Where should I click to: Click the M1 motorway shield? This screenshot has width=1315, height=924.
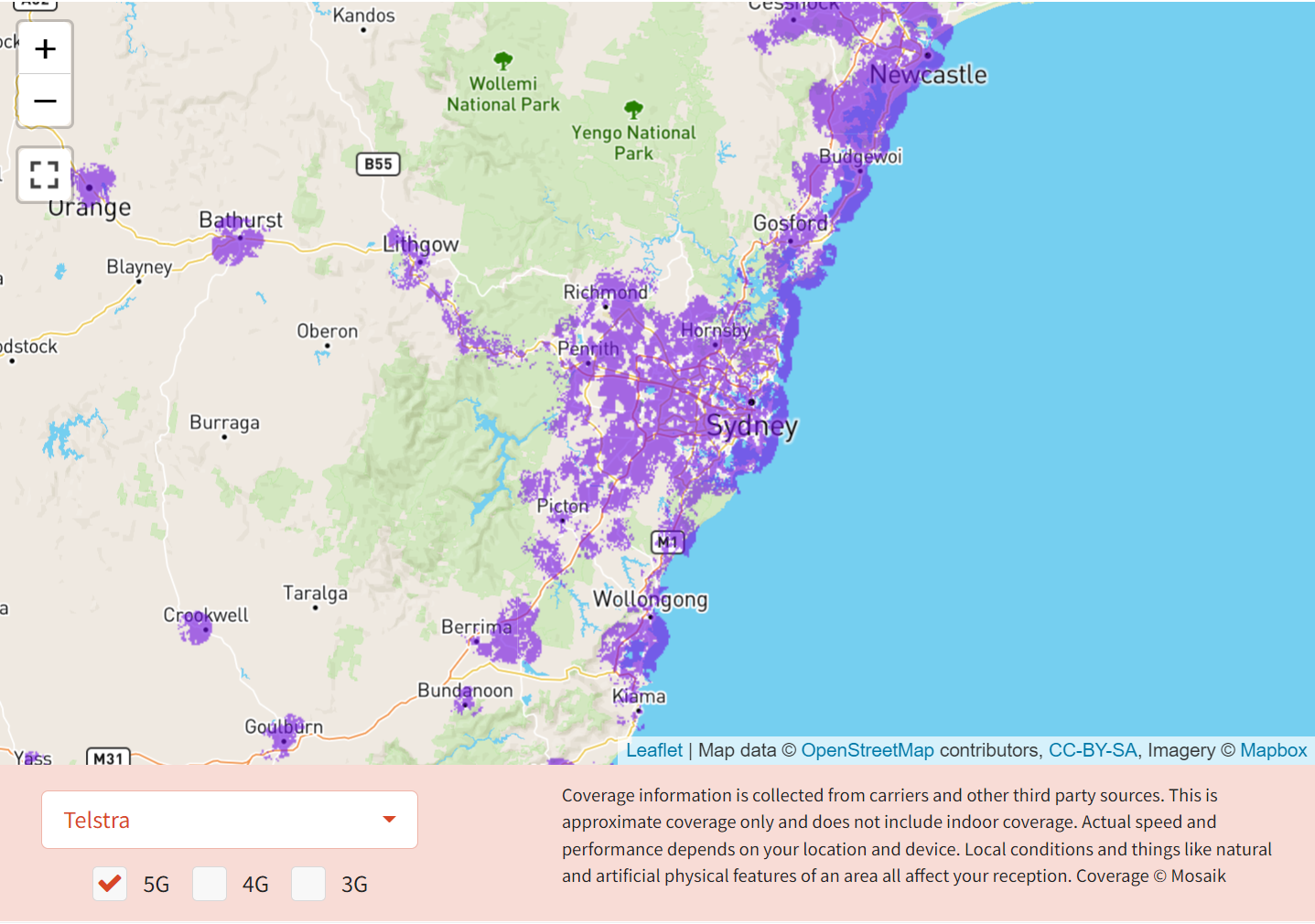click(668, 543)
